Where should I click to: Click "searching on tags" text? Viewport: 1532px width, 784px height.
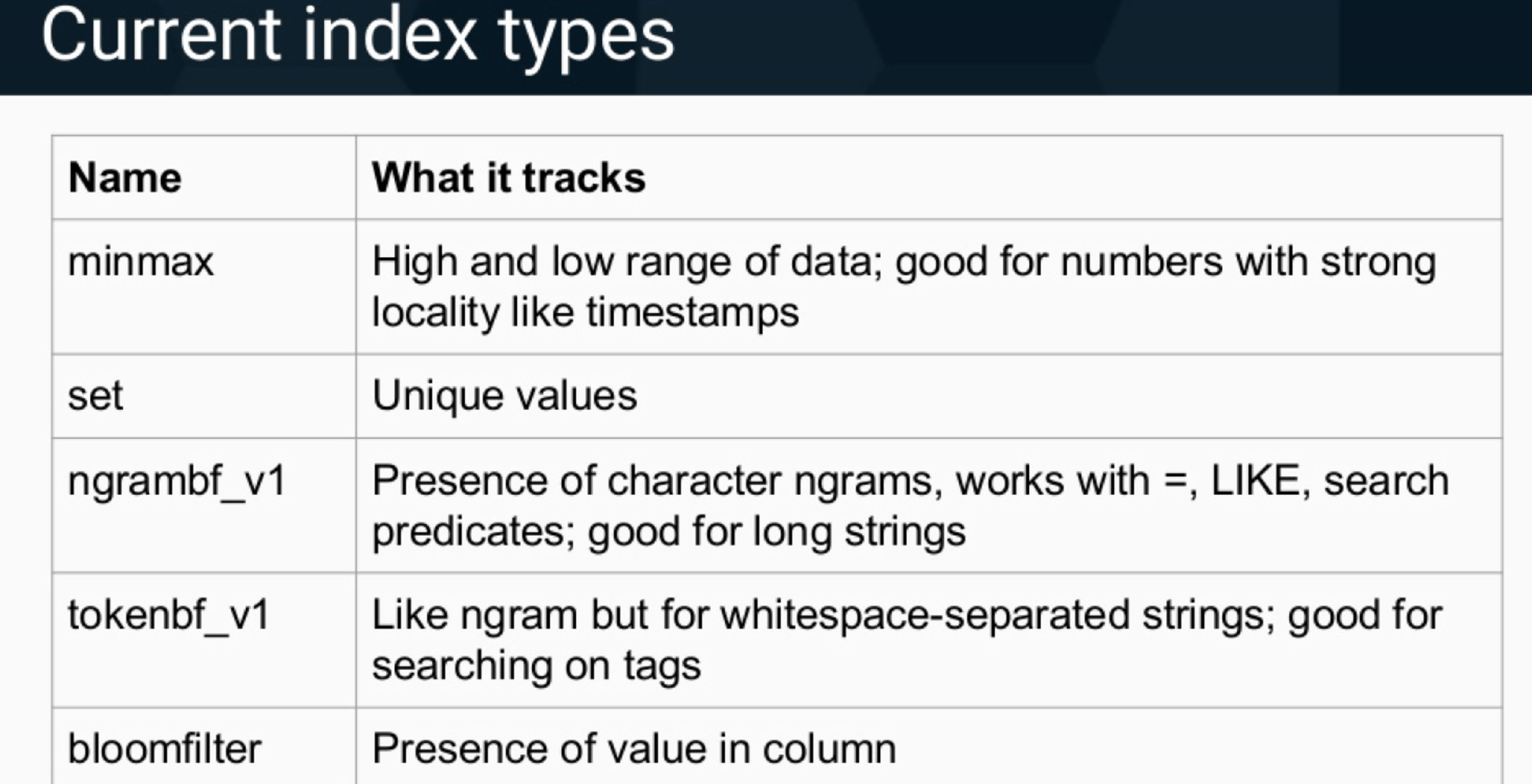pyautogui.click(x=536, y=666)
